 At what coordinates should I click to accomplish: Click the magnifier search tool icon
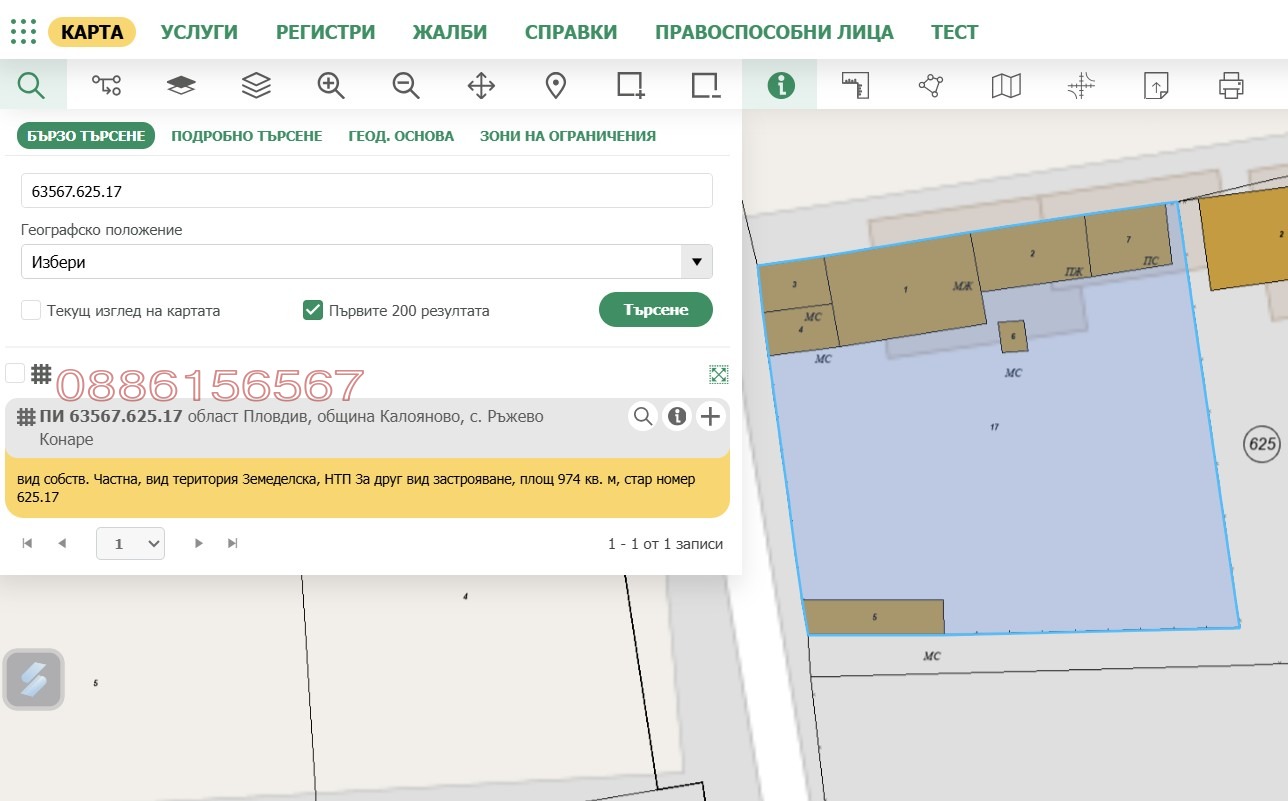click(32, 85)
